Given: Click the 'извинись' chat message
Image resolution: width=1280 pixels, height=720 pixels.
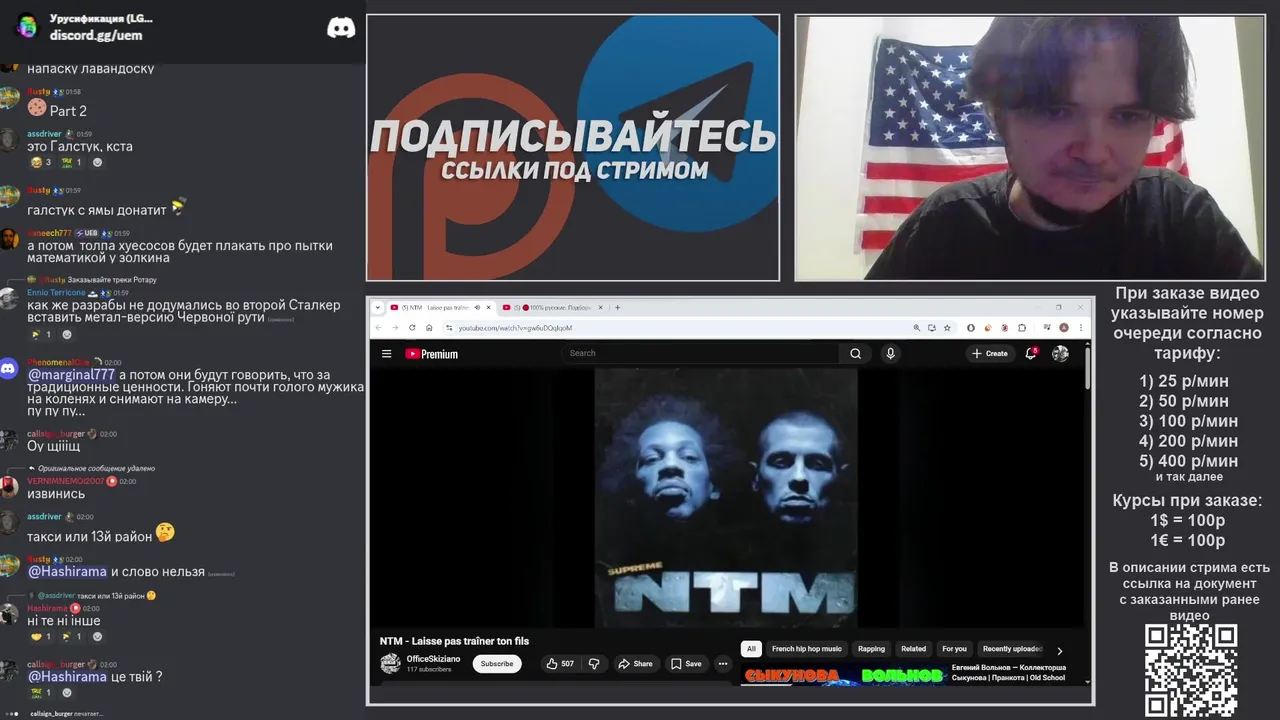Looking at the screenshot, I should [x=56, y=494].
